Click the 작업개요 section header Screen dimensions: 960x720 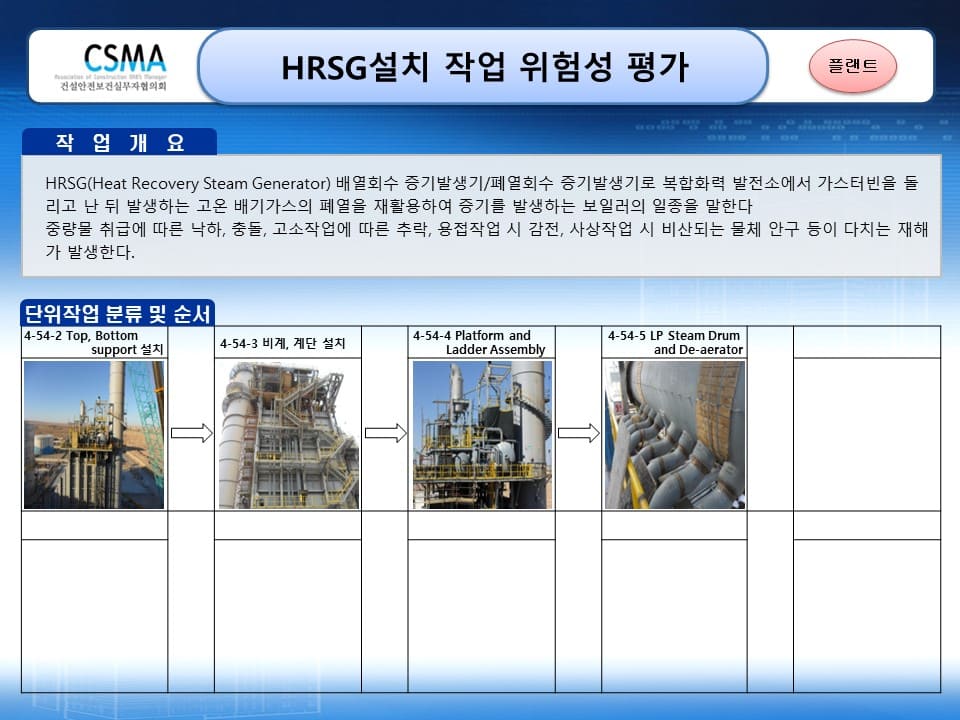point(119,142)
